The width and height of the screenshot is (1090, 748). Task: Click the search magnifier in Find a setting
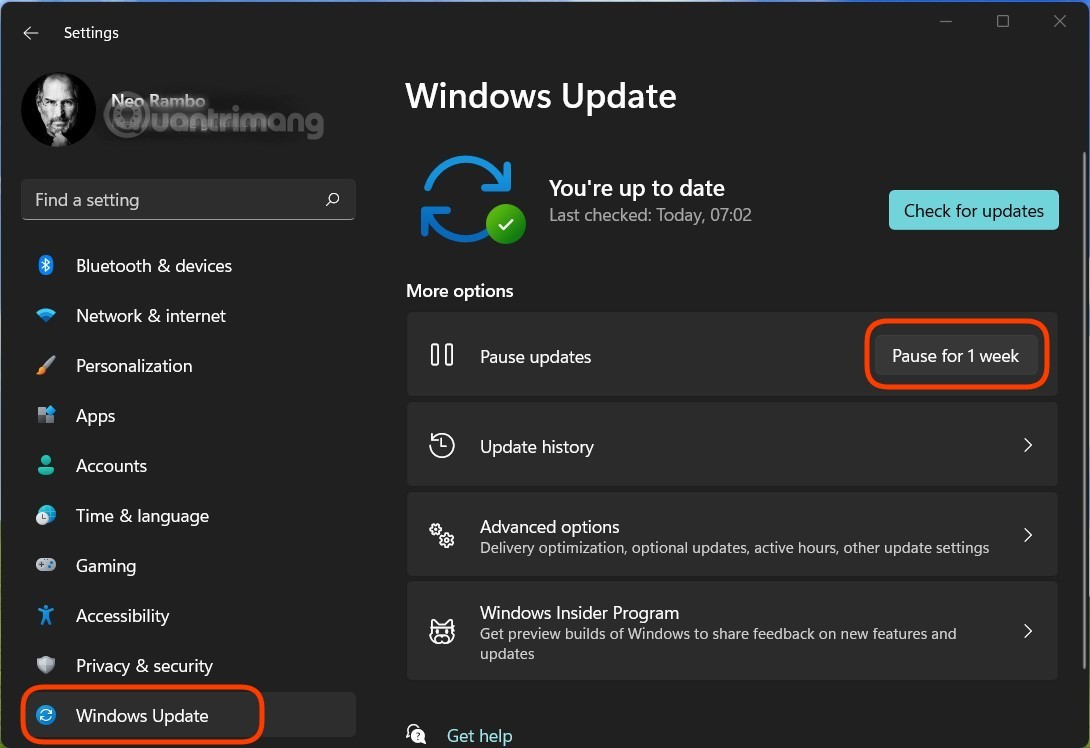(x=332, y=200)
